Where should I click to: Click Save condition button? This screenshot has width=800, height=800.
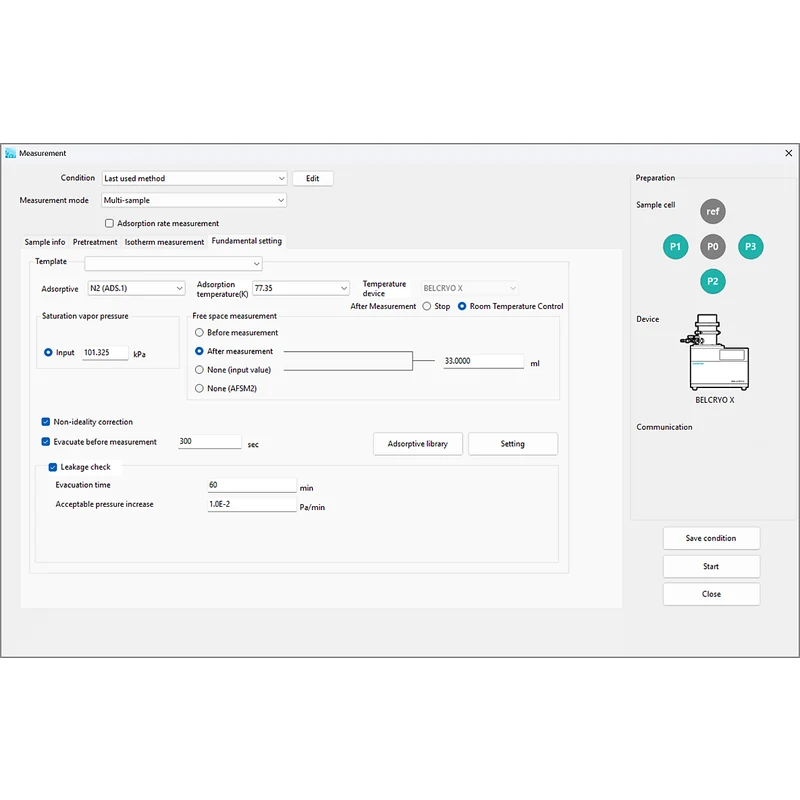click(x=711, y=538)
